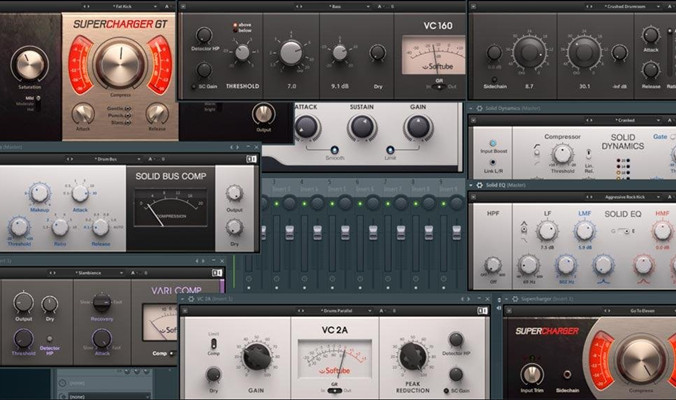Click the Vari Comp view-size icon
The image size is (676, 400).
pyautogui.click(x=217, y=273)
